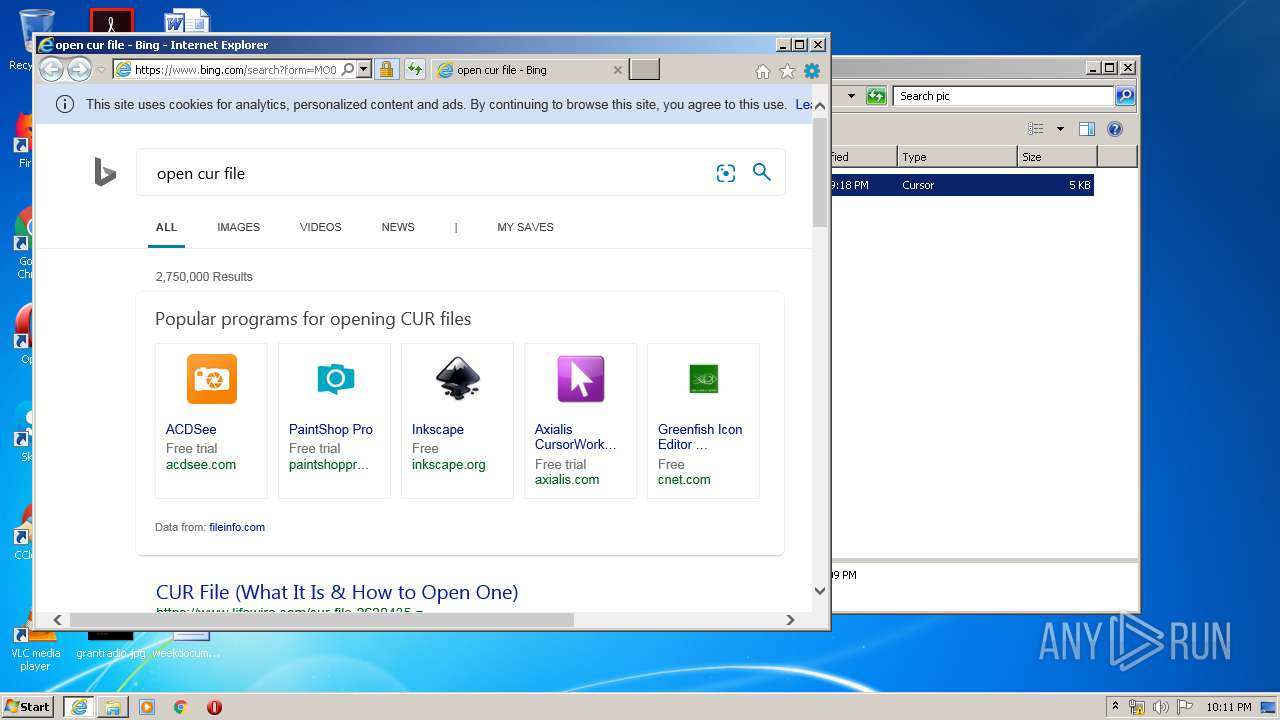Open Inkscape link

pyautogui.click(x=438, y=429)
